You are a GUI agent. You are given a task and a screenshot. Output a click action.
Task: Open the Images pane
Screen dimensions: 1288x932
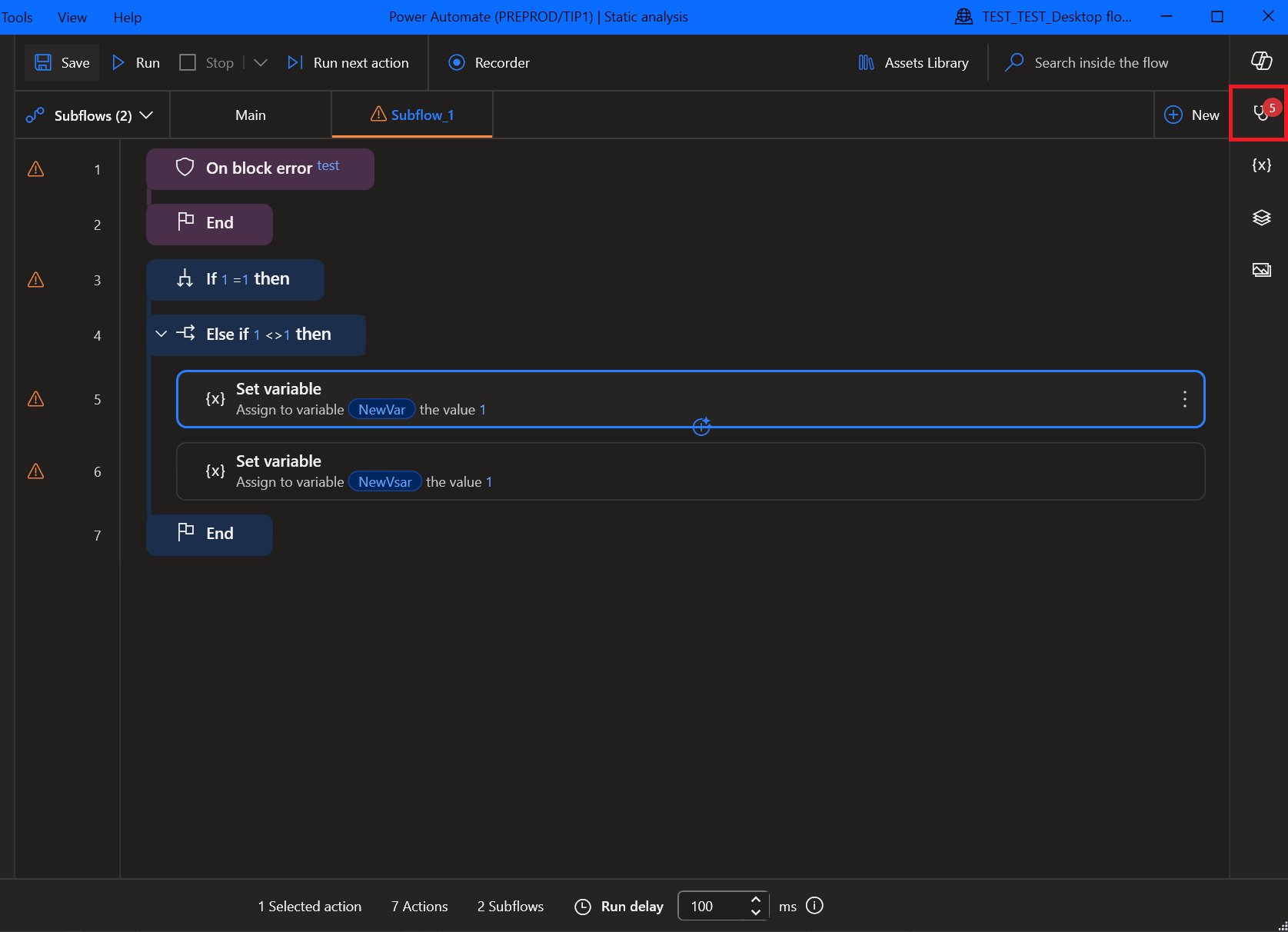click(x=1261, y=270)
